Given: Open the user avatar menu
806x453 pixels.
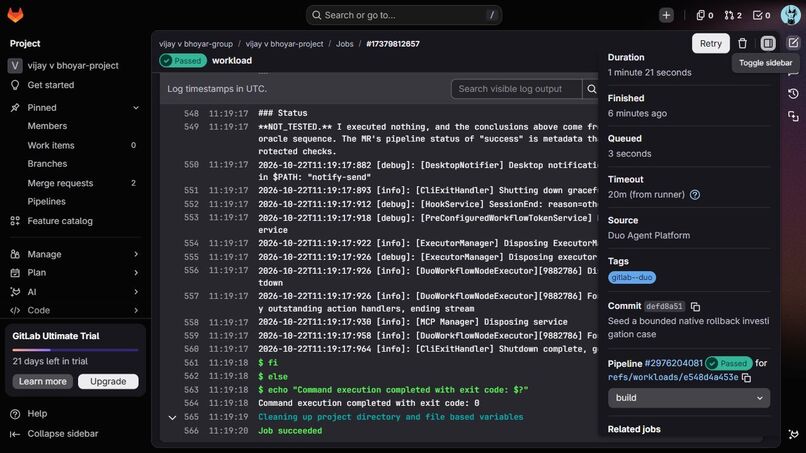Looking at the screenshot, I should pyautogui.click(x=791, y=15).
